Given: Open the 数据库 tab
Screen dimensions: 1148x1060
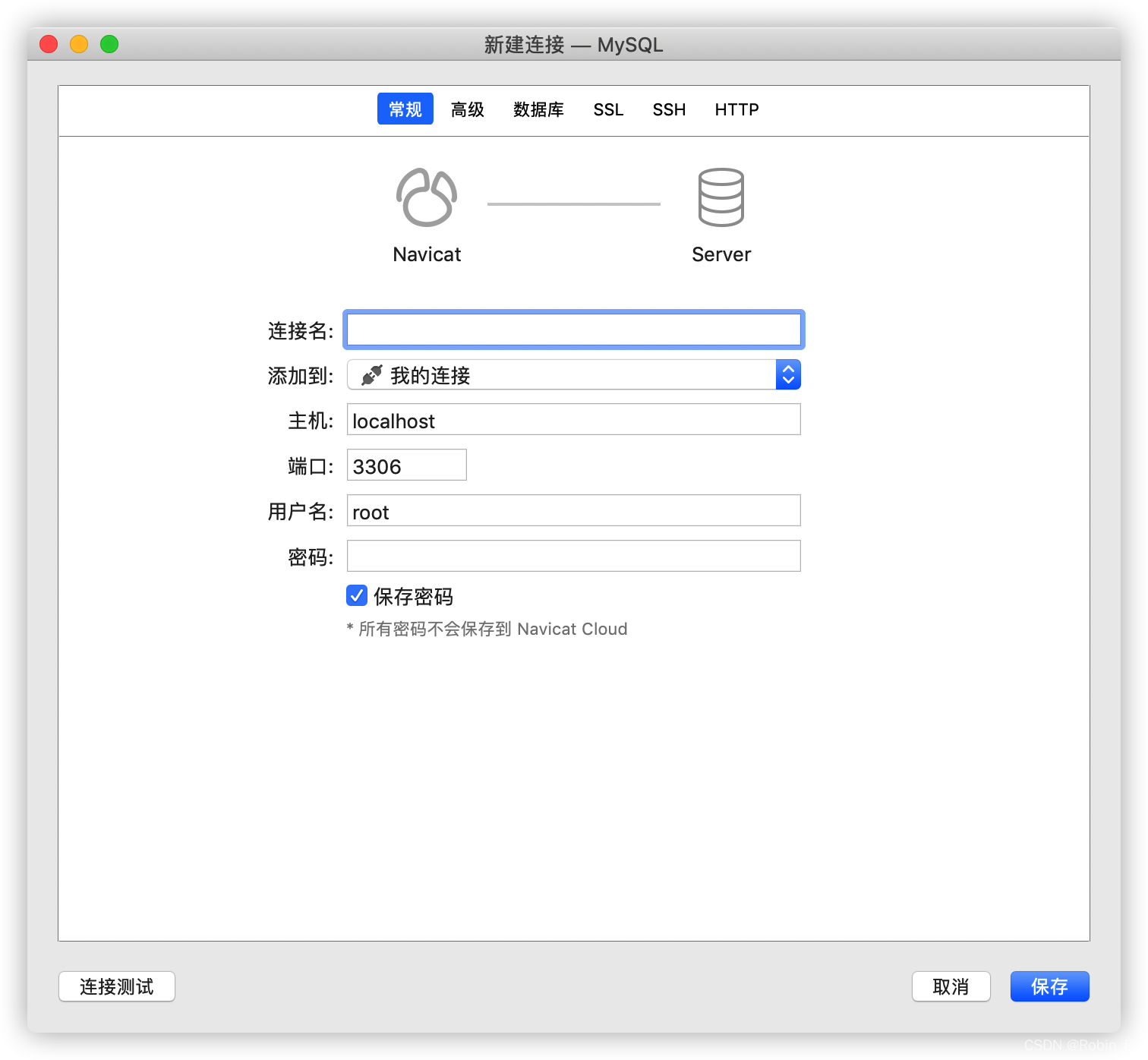Looking at the screenshot, I should point(538,109).
